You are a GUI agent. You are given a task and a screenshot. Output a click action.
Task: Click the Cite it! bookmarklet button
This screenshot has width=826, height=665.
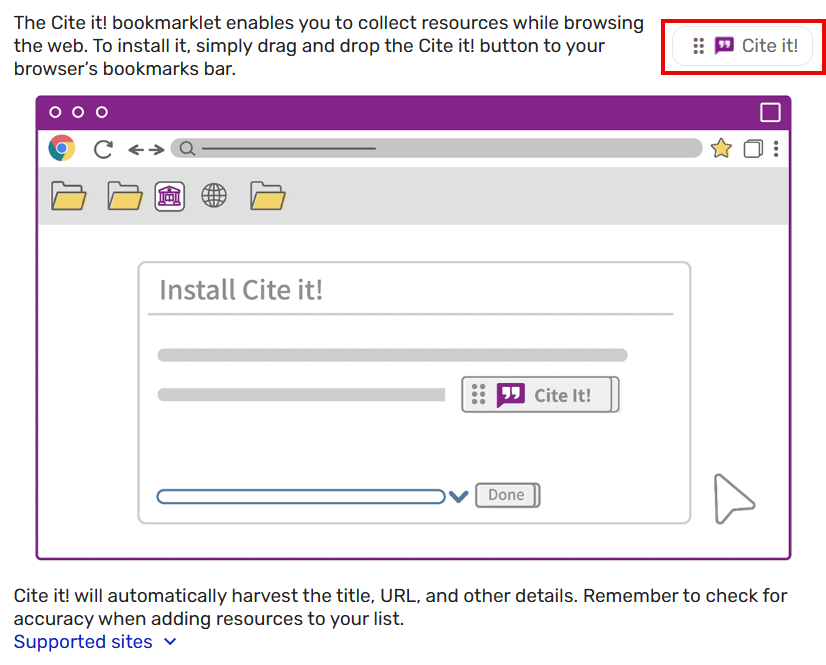pyautogui.click(x=742, y=46)
